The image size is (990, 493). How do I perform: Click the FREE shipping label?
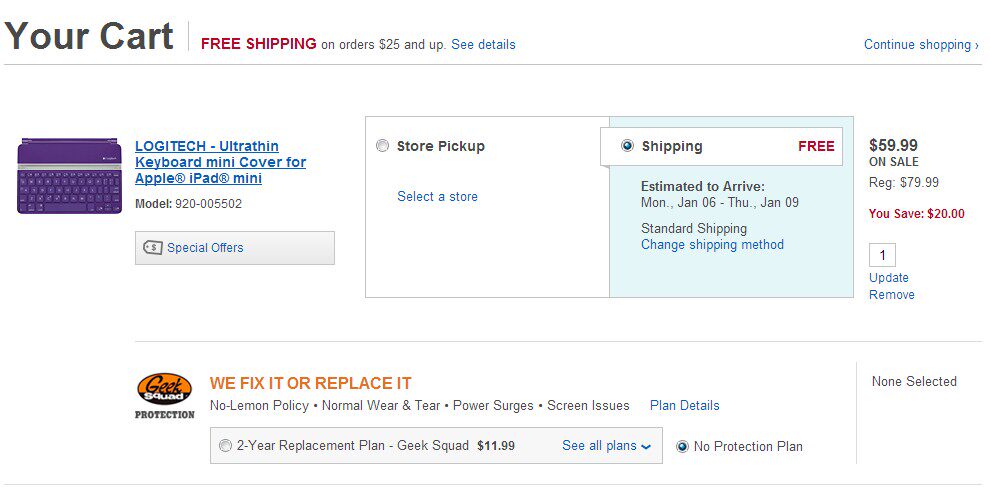point(816,146)
